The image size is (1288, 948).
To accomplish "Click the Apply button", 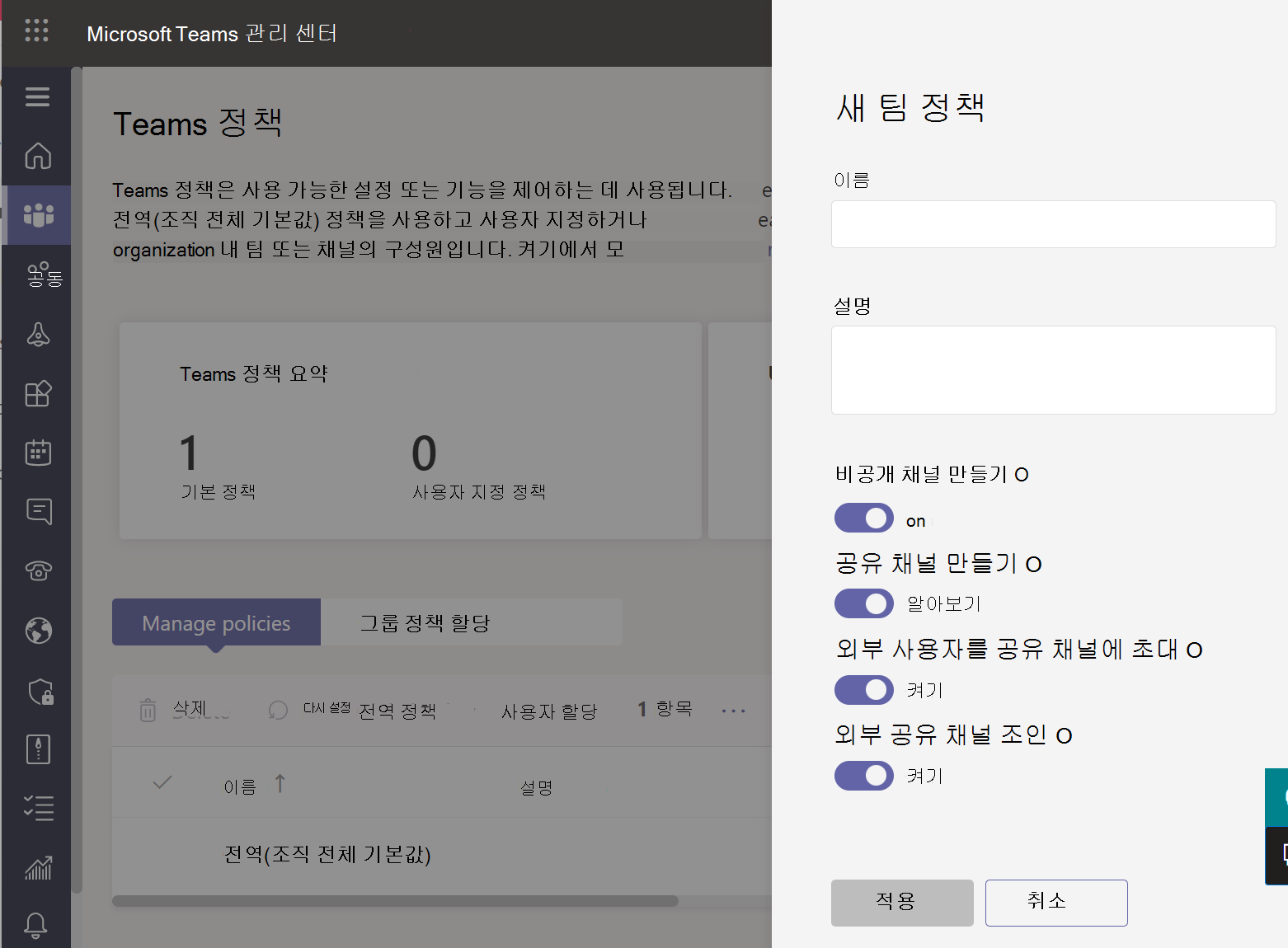I will point(902,903).
